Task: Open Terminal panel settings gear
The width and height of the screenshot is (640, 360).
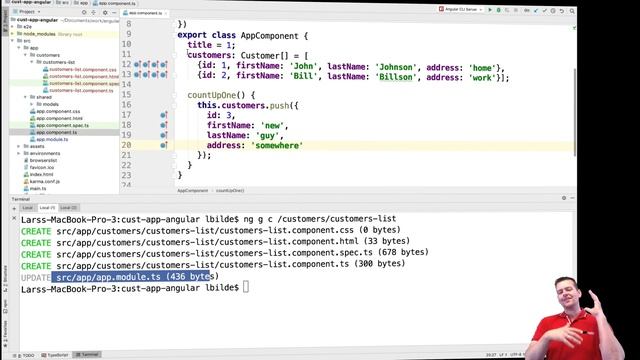Action: click(x=564, y=198)
